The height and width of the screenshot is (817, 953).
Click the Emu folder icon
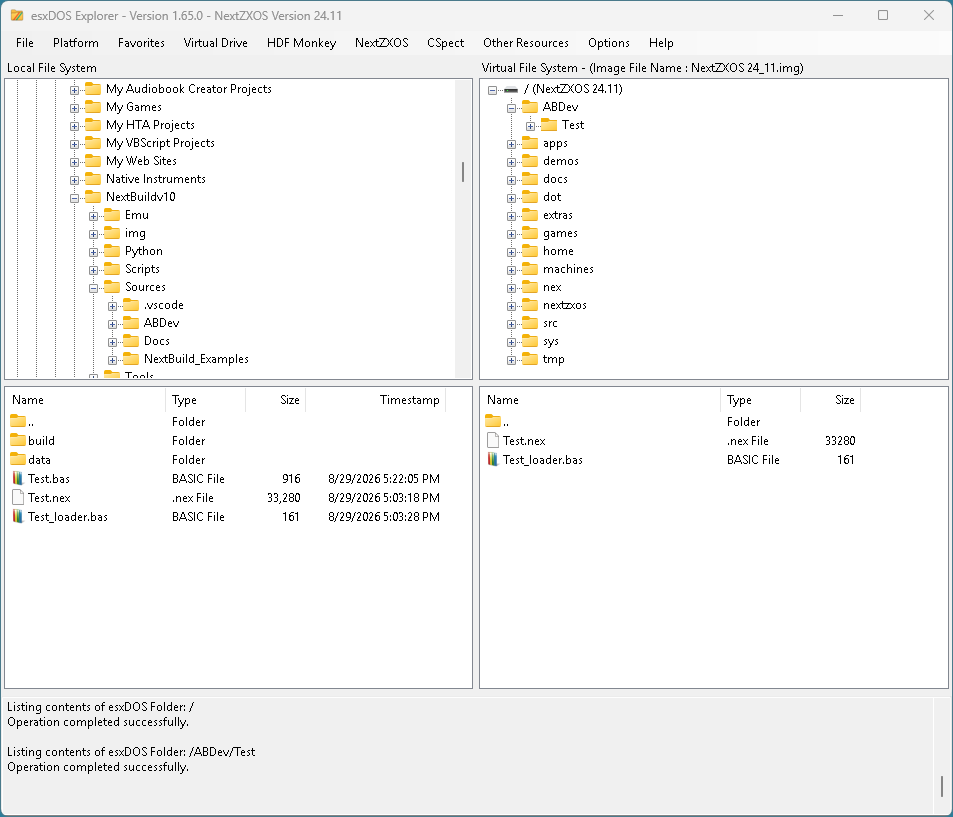(x=112, y=215)
